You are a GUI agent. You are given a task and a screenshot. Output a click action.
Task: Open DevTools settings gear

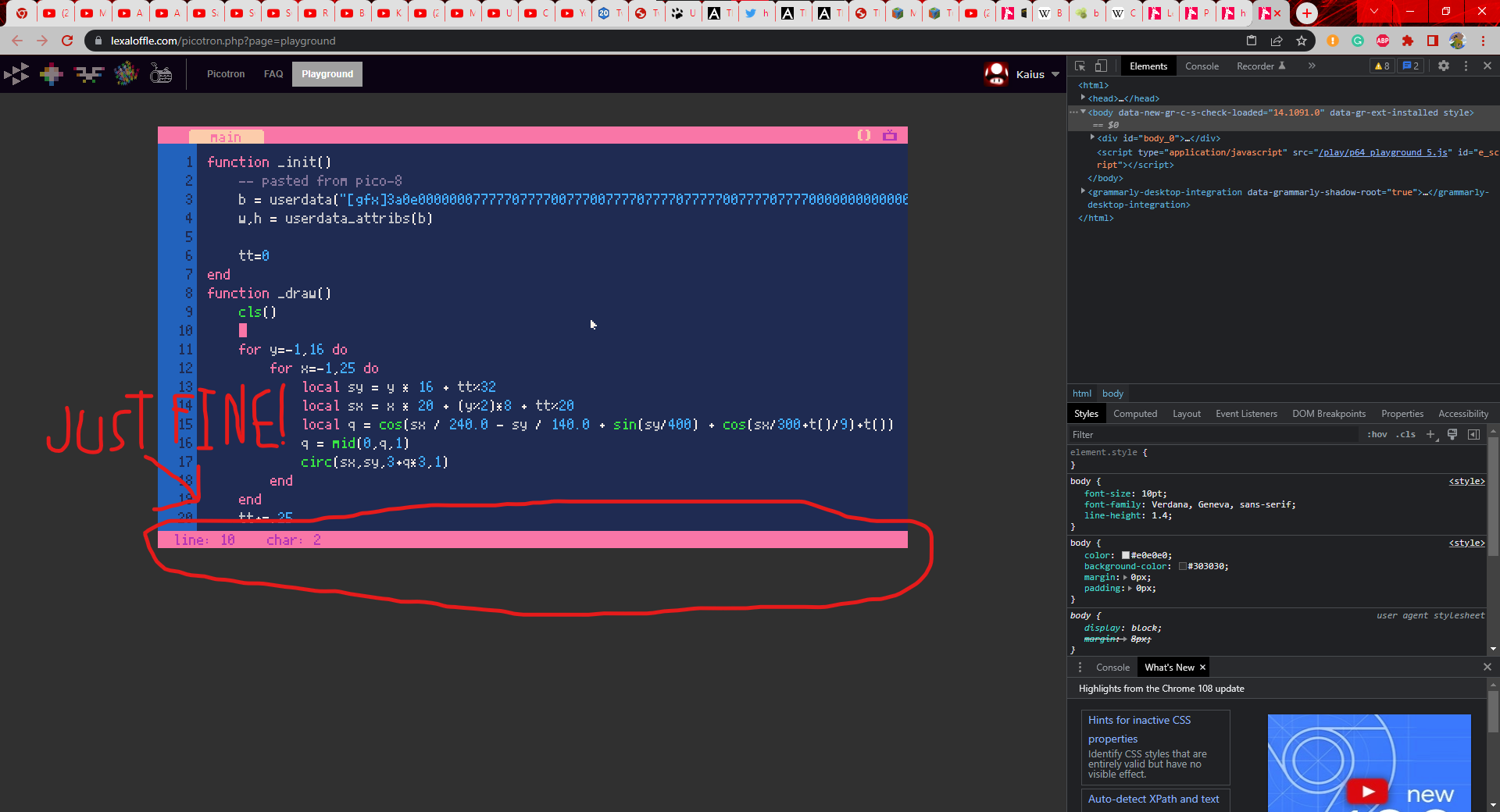point(1444,66)
